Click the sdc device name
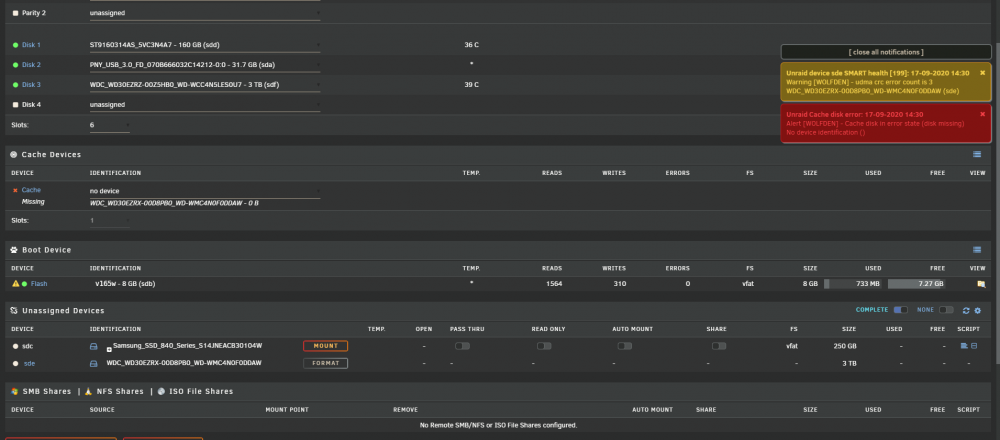The height and width of the screenshot is (440, 1000). tap(28, 346)
